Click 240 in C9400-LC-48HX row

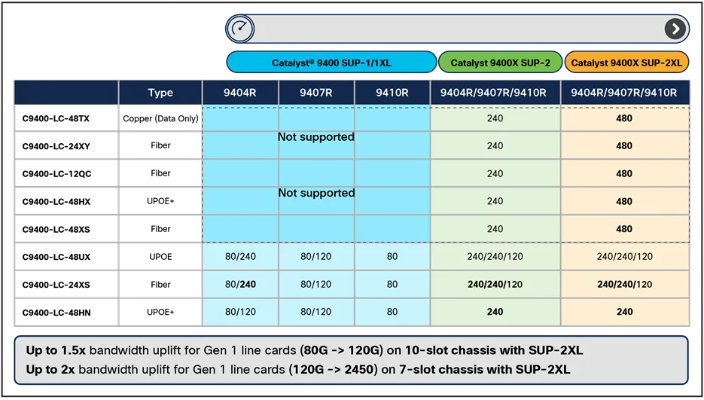click(495, 201)
